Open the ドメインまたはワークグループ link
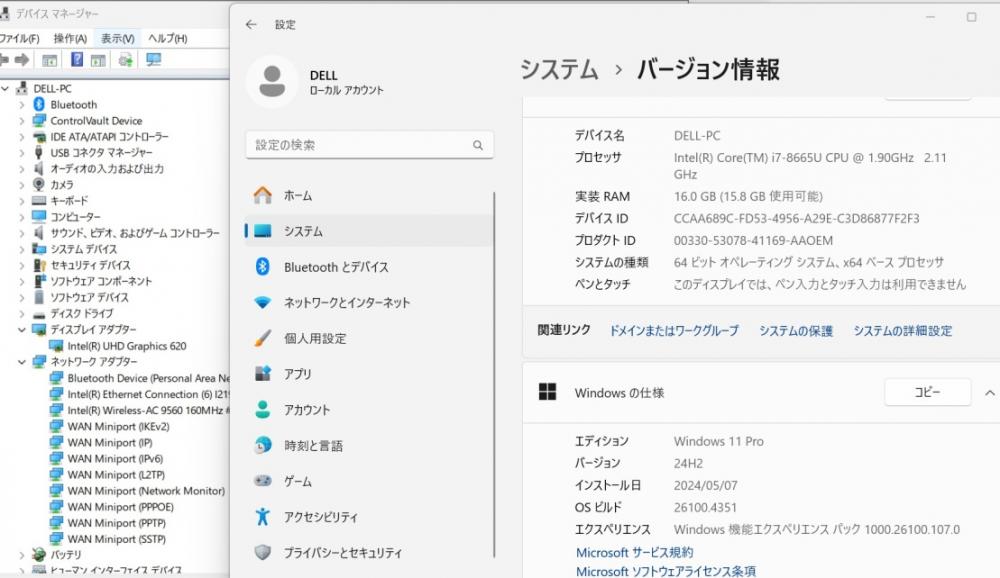The height and width of the screenshot is (578, 1000). [x=674, y=330]
